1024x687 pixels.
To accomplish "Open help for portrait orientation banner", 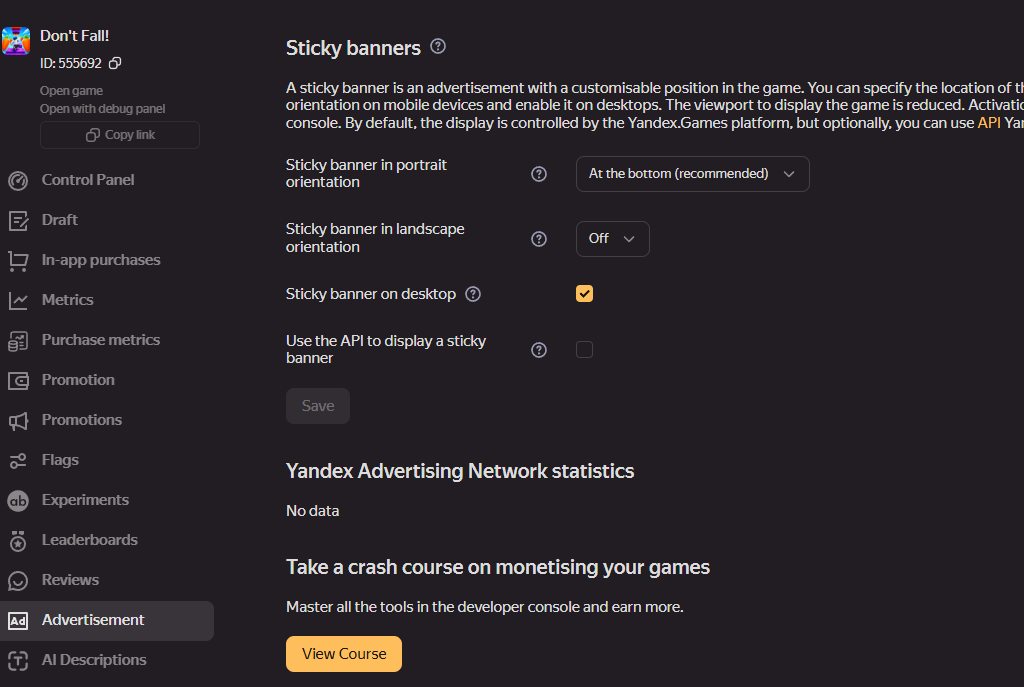I will [x=539, y=174].
